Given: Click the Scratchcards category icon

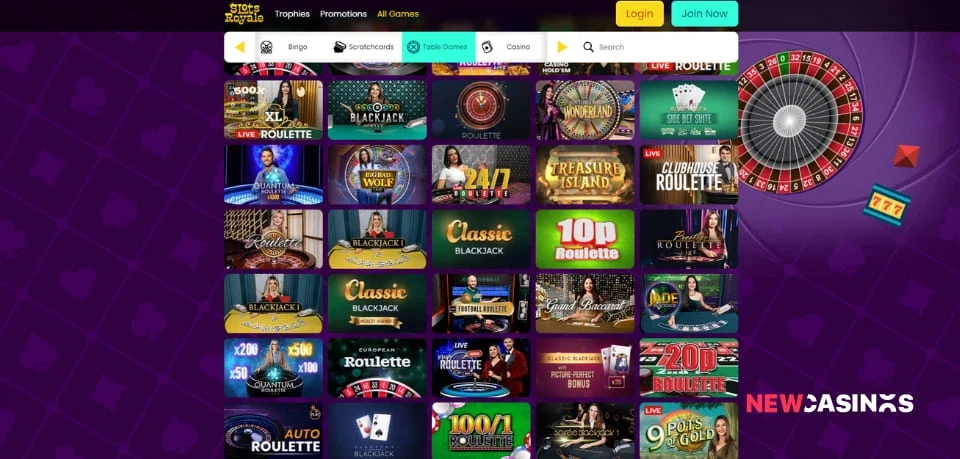Looking at the screenshot, I should tap(340, 47).
